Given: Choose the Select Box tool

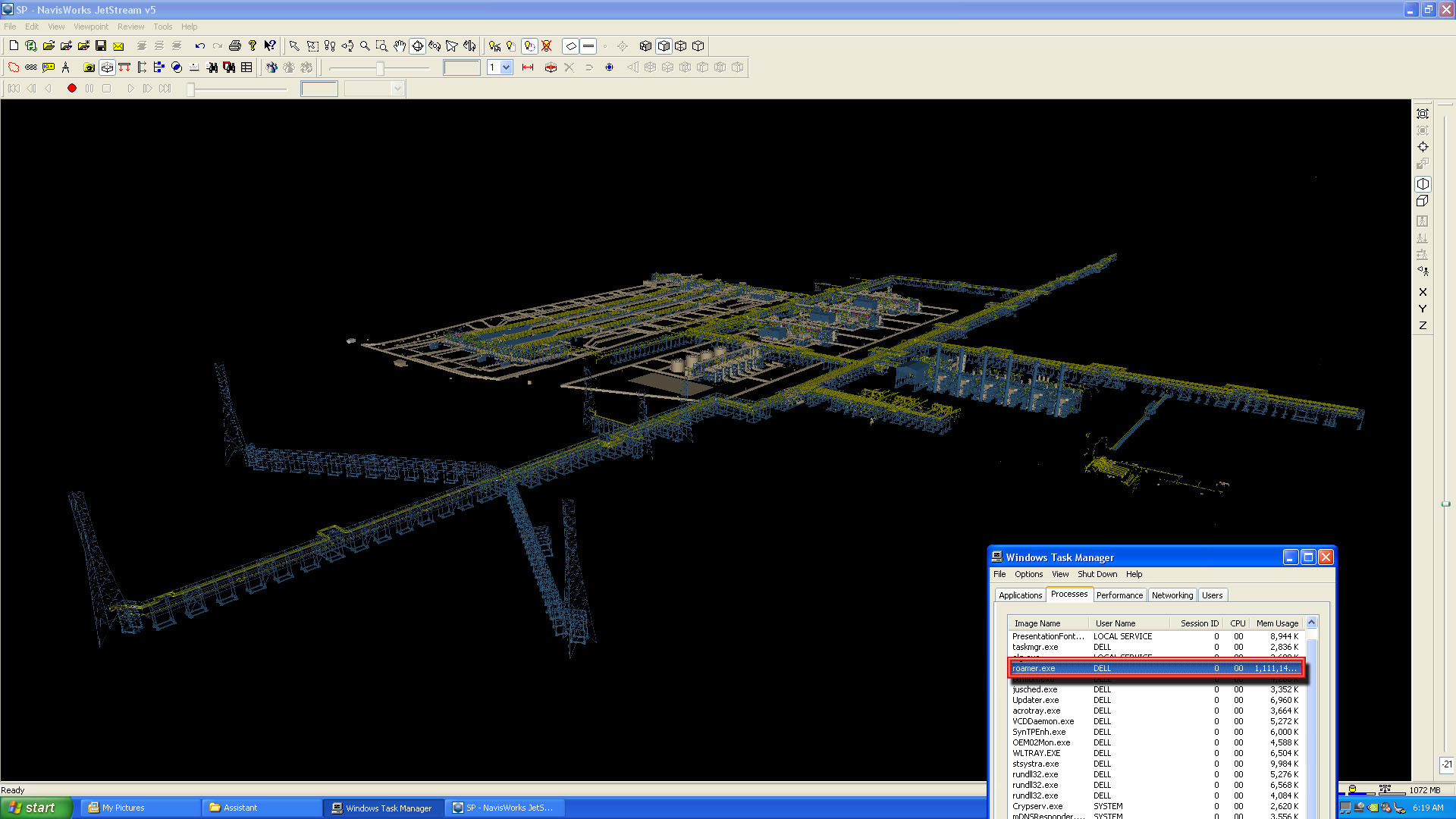Looking at the screenshot, I should click(312, 46).
